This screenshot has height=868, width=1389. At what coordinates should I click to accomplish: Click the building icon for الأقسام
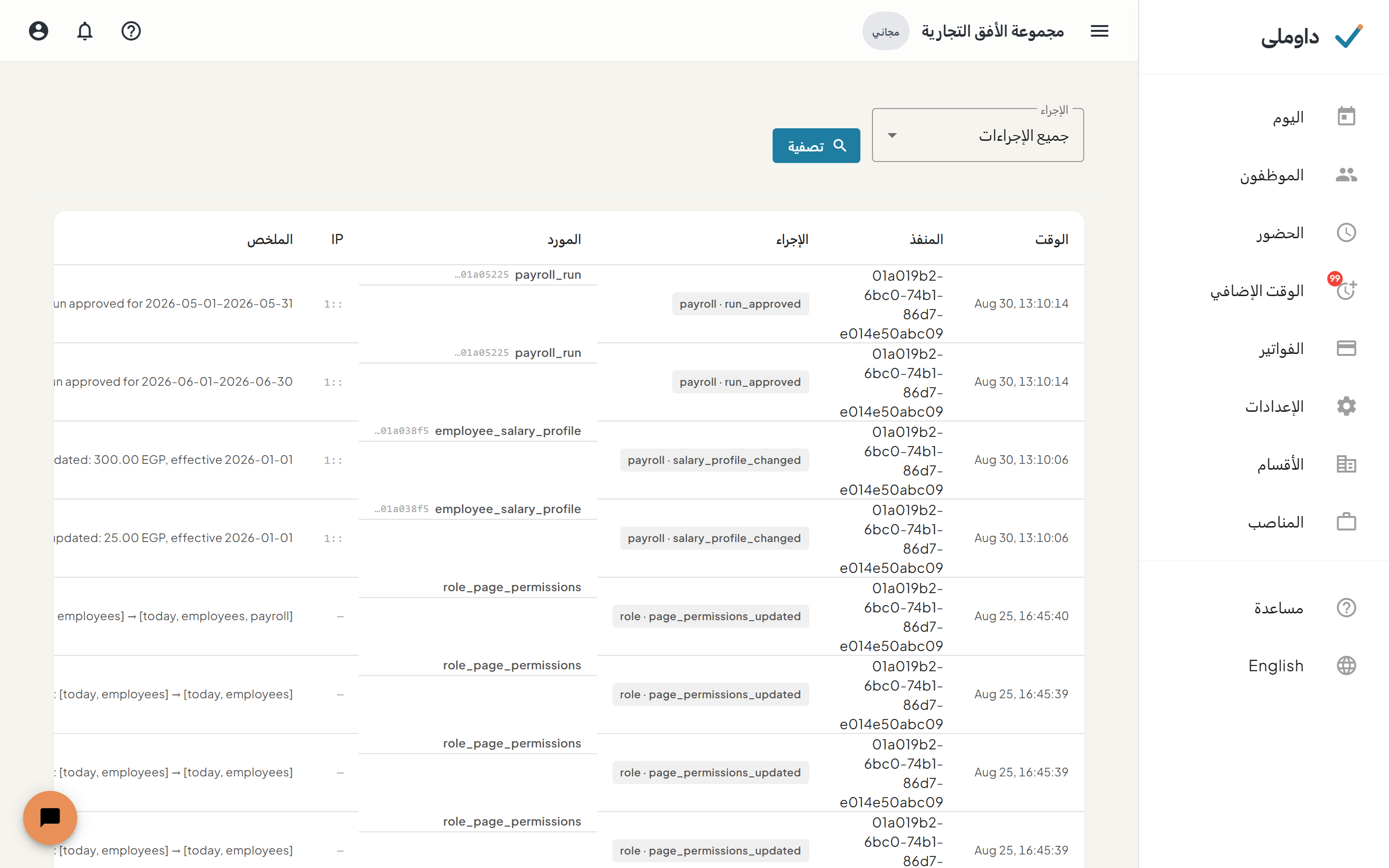[x=1346, y=464]
